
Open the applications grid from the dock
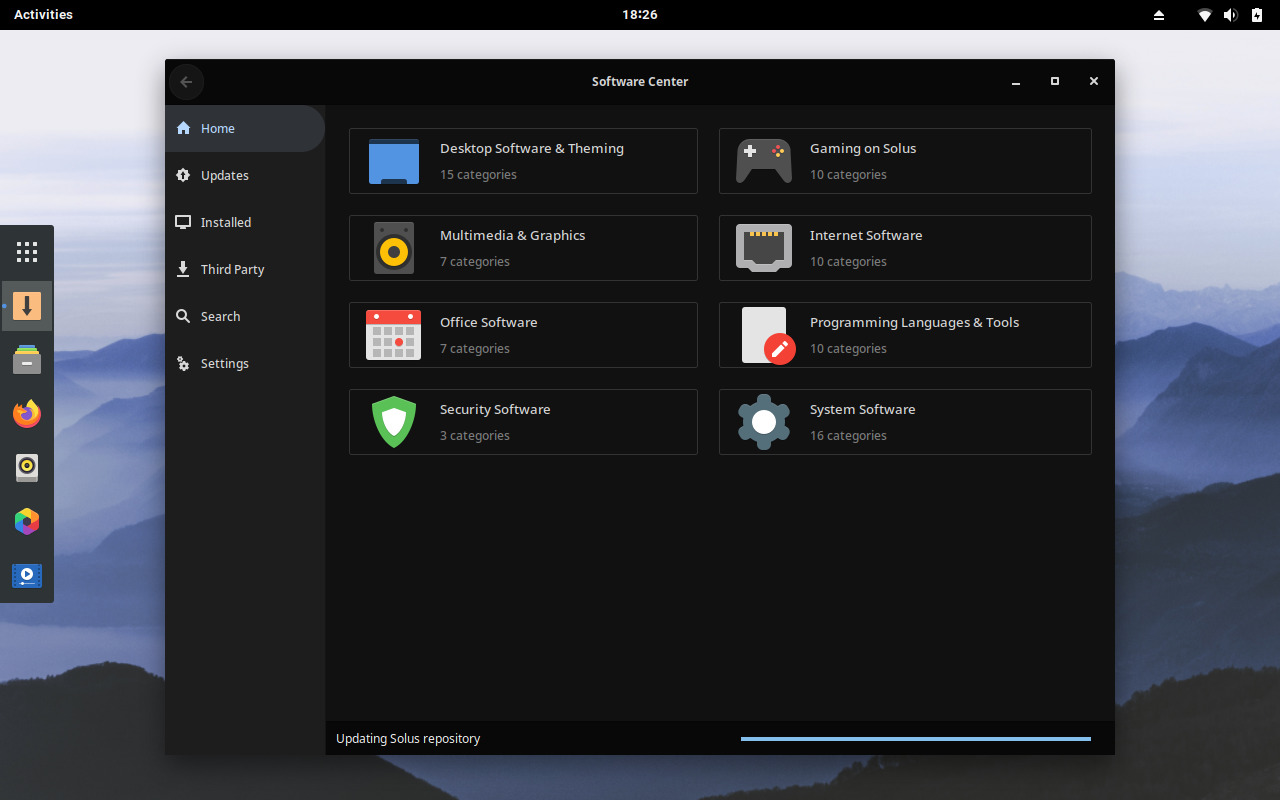point(27,252)
